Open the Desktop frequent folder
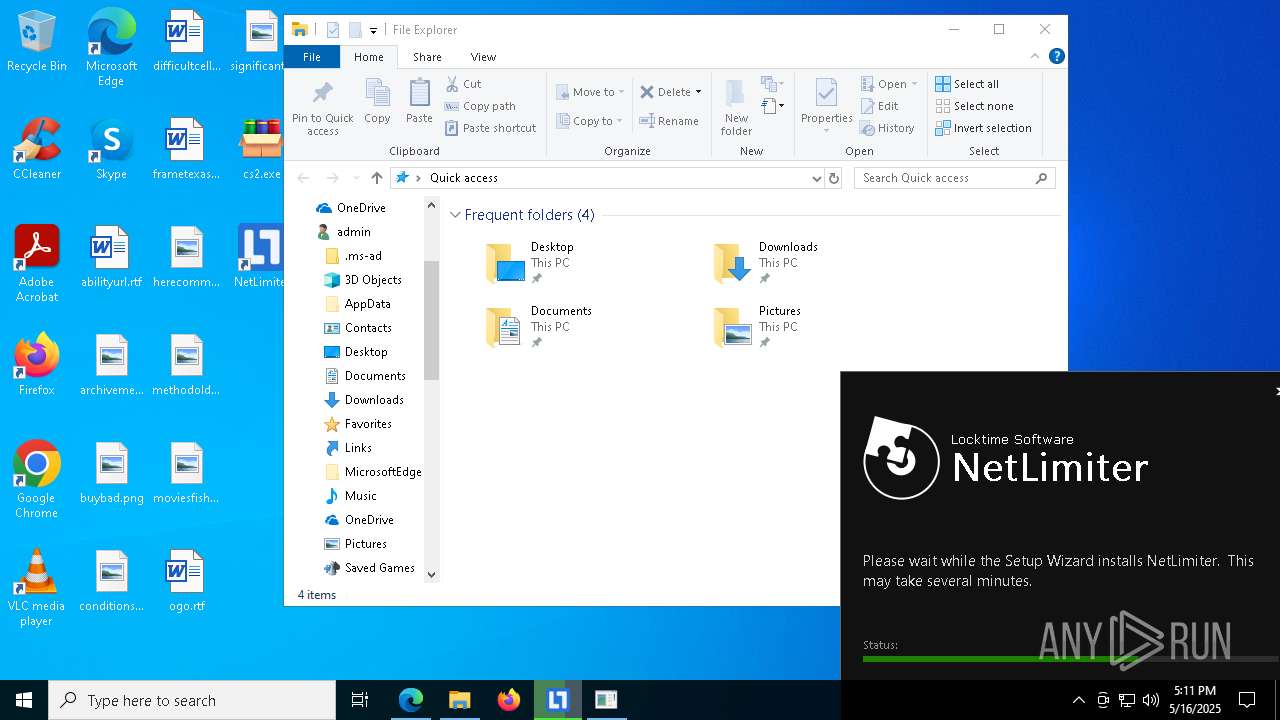 click(x=531, y=263)
